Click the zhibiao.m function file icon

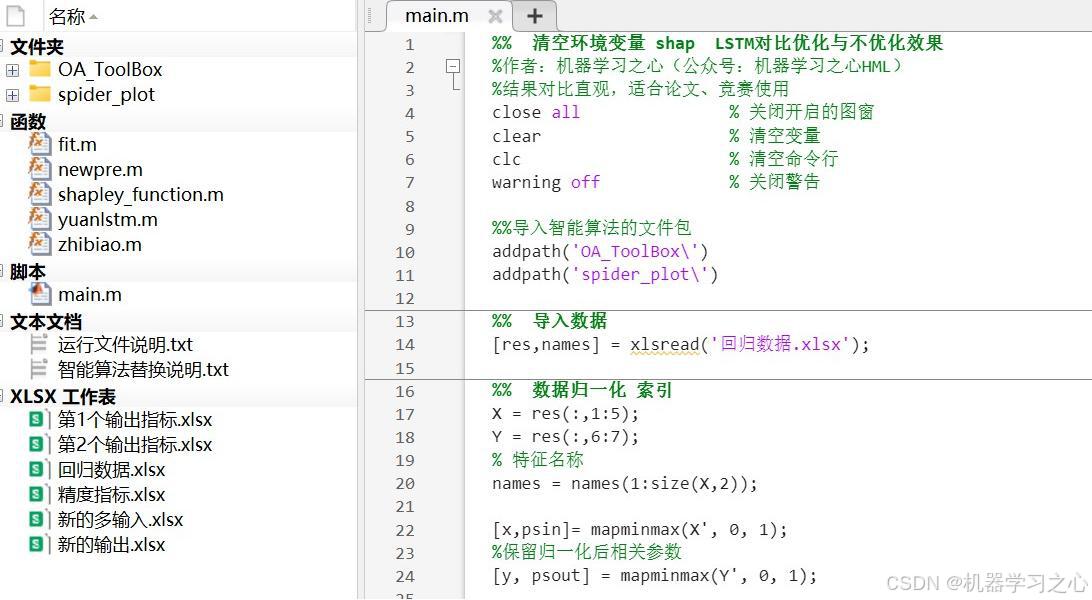40,244
